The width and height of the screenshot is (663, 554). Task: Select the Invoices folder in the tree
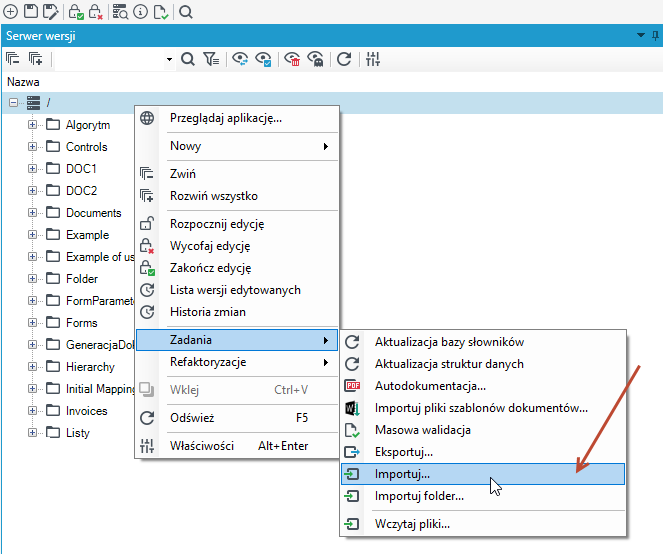[87, 411]
